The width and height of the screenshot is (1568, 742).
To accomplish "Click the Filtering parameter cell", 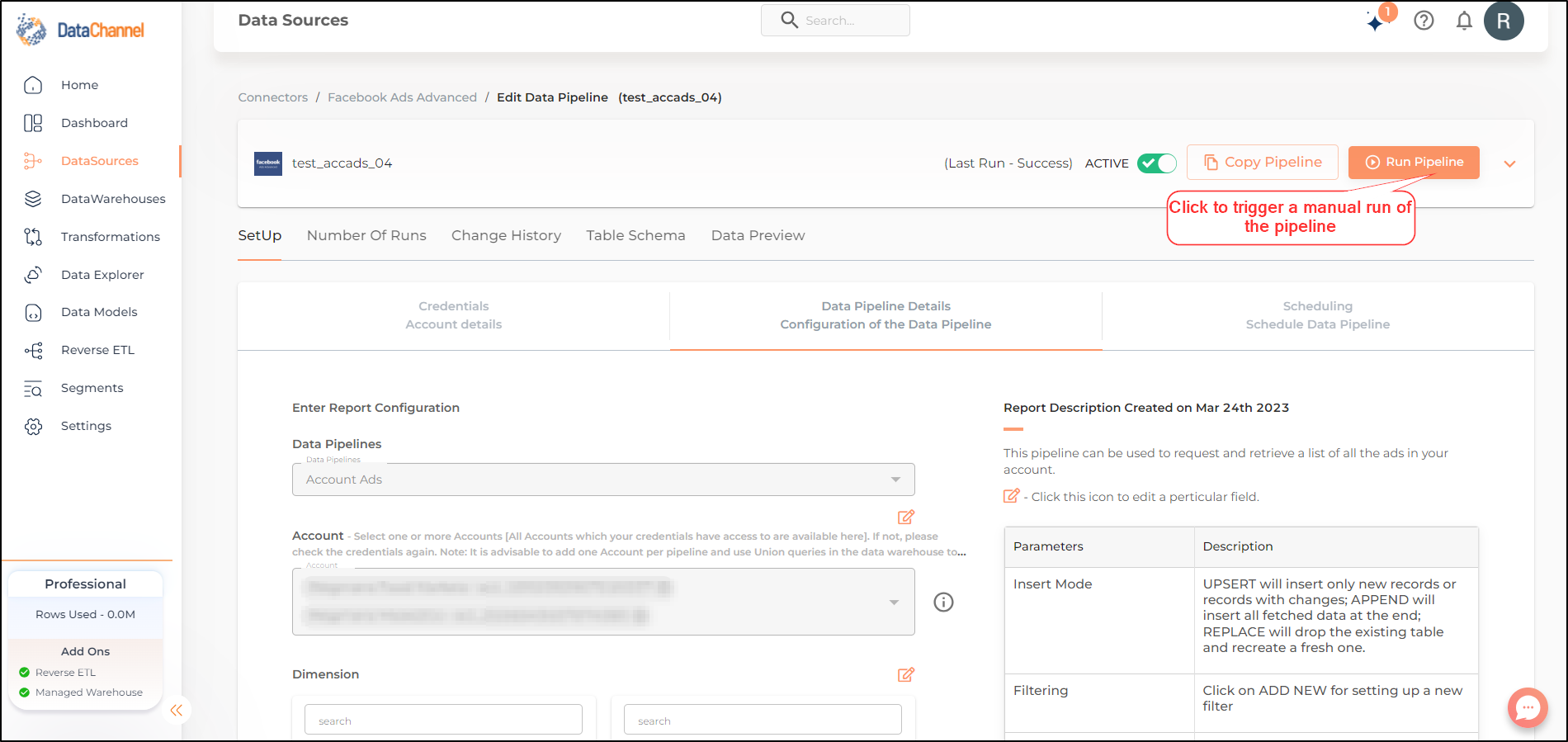I will tap(1099, 703).
